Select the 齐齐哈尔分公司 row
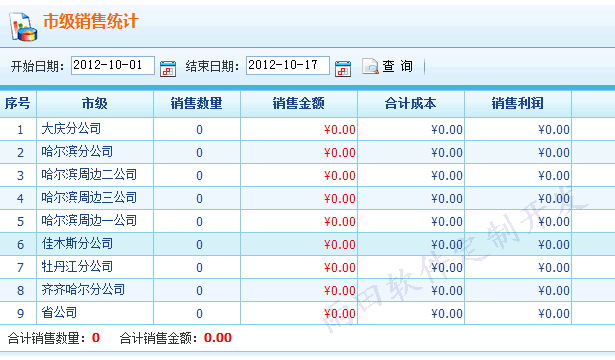Image resolution: width=615 pixels, height=360 pixels. 308,290
